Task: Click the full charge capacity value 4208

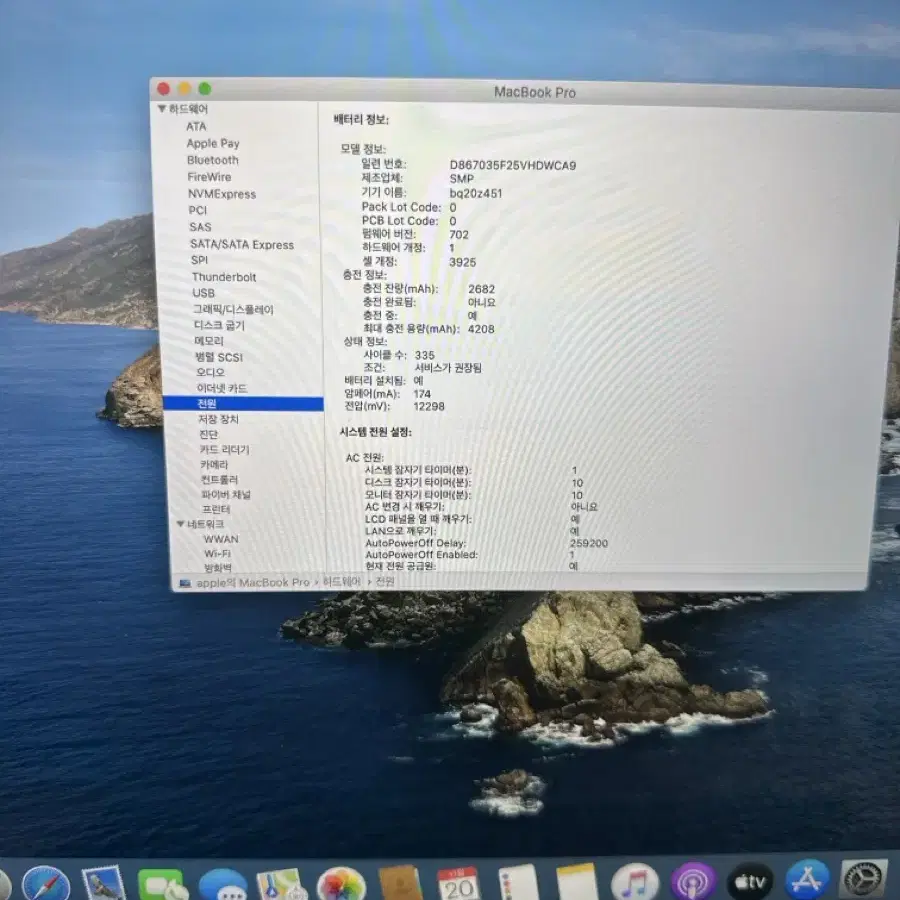Action: tap(481, 329)
